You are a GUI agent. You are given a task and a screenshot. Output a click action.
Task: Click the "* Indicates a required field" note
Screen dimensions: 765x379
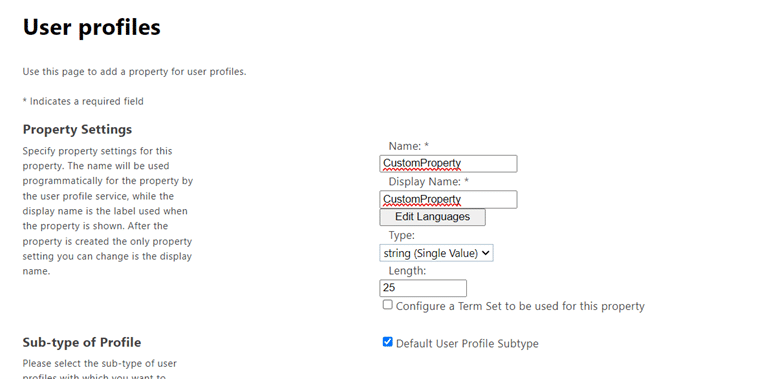(83, 101)
